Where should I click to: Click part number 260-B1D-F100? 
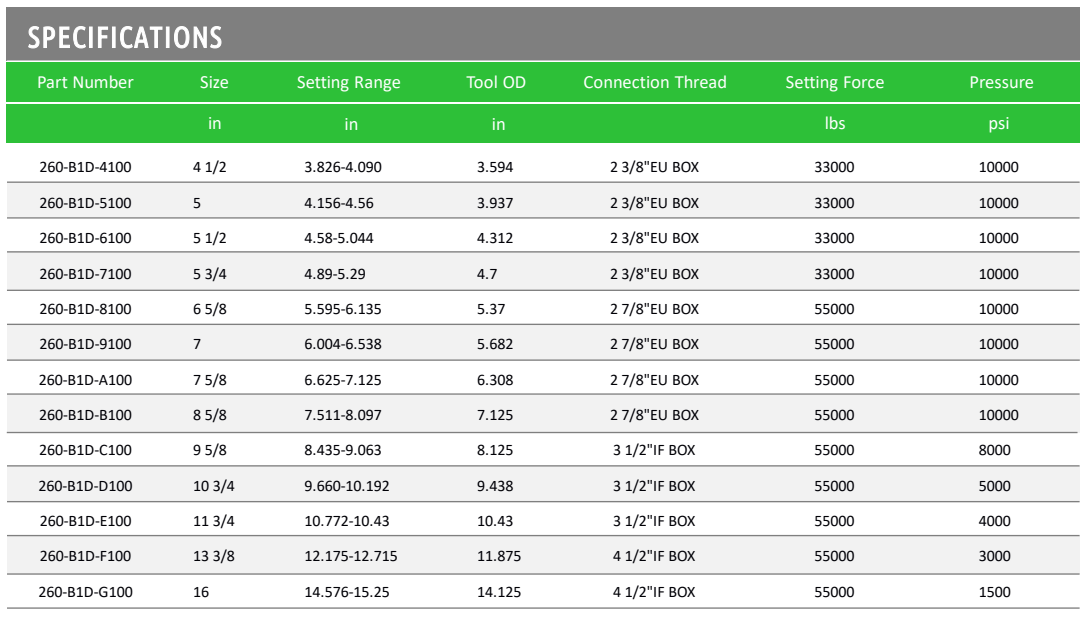coord(85,556)
